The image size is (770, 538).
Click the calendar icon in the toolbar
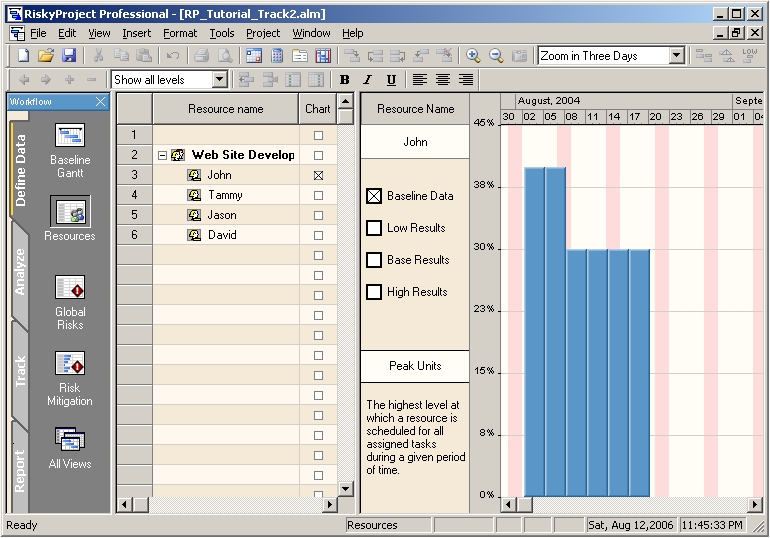254,55
